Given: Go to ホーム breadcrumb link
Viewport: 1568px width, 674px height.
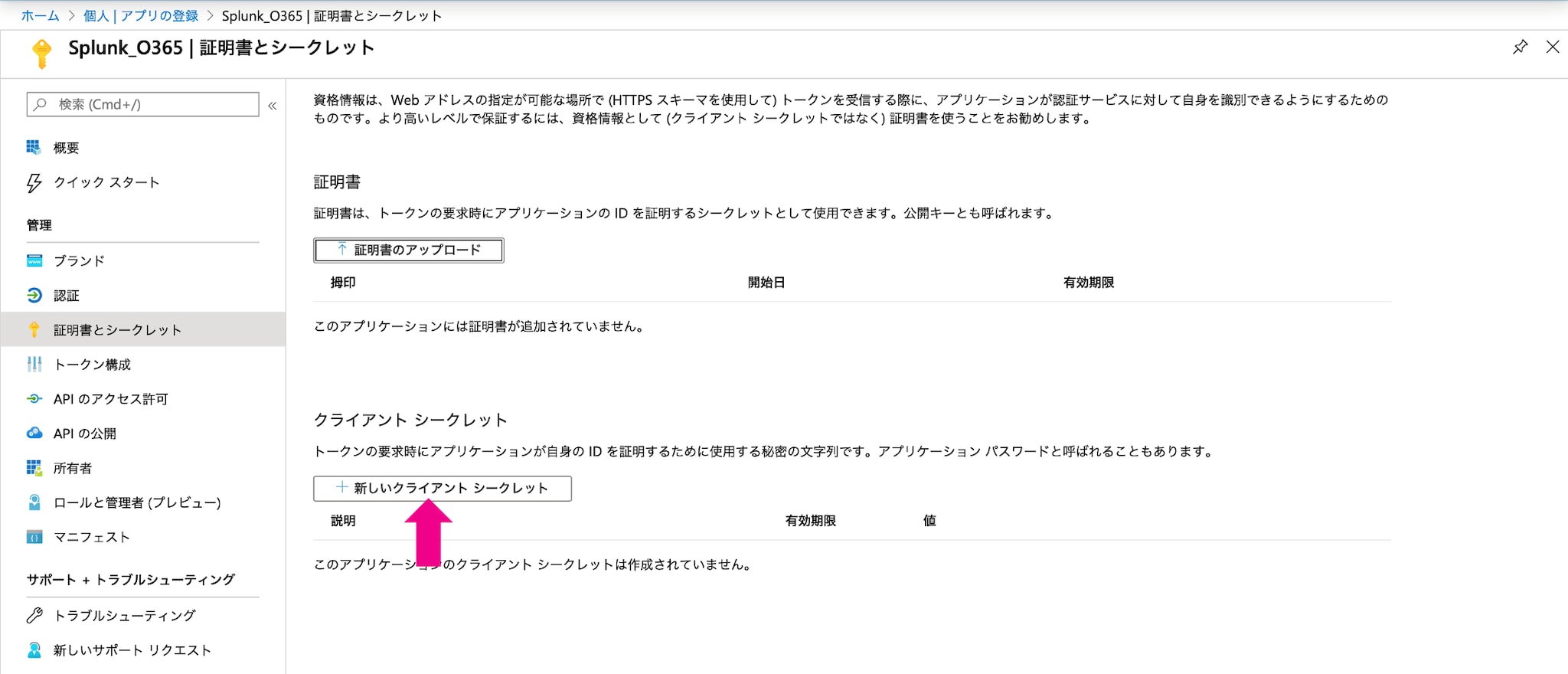Looking at the screenshot, I should (40, 15).
